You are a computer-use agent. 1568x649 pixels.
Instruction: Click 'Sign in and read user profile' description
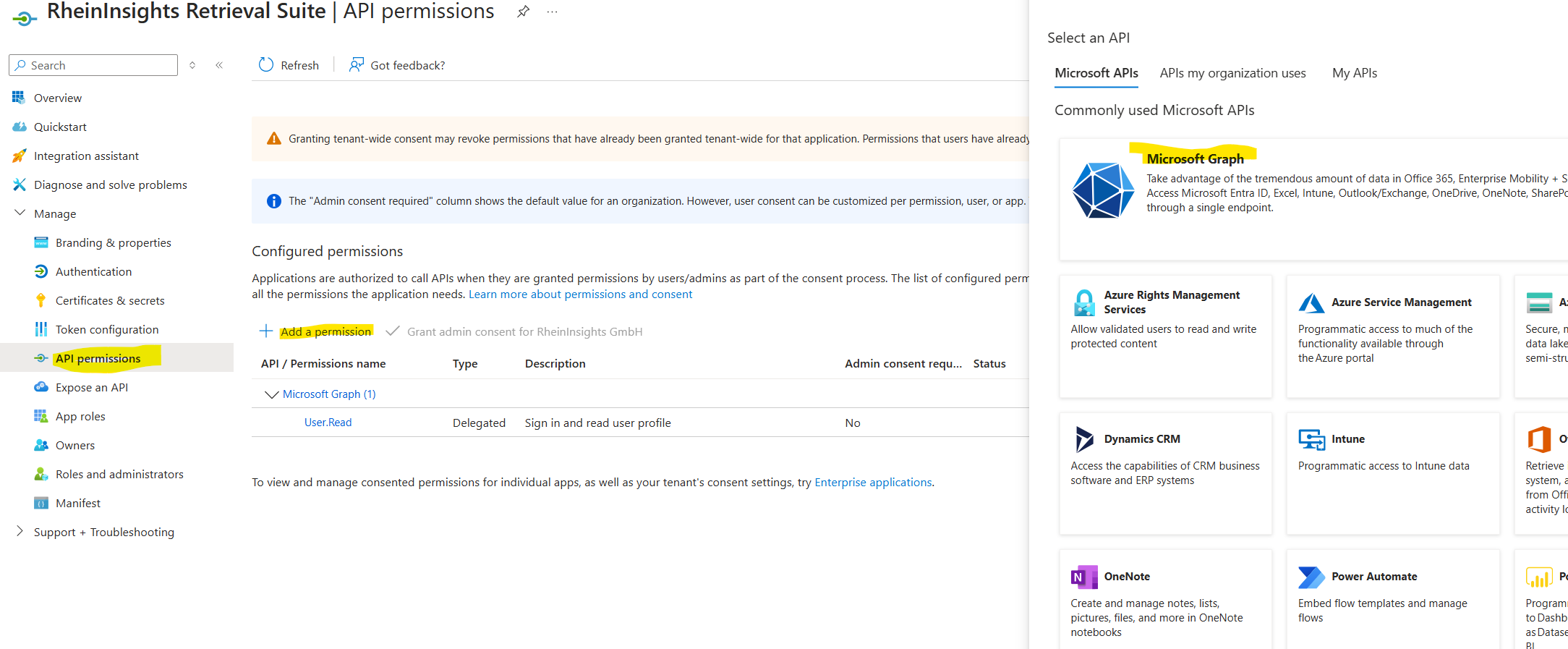point(597,423)
